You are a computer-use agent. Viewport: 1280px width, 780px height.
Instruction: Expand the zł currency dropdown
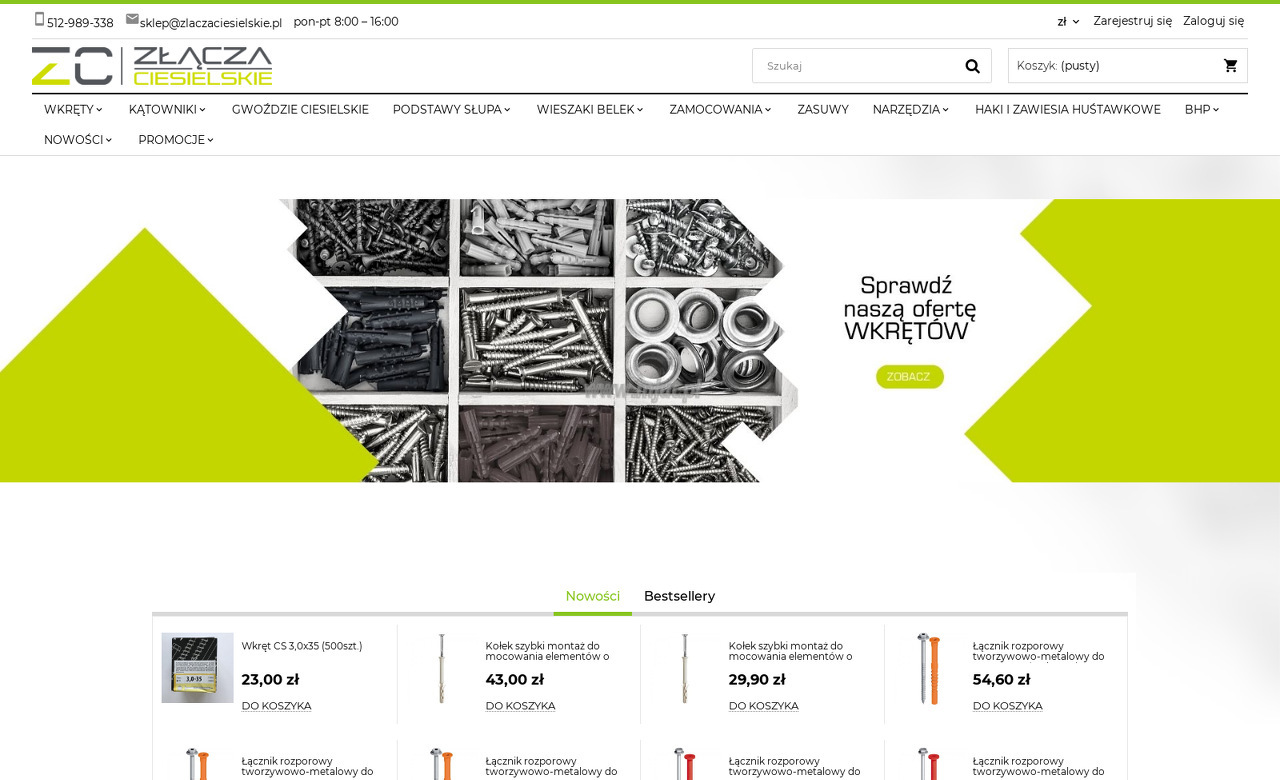tap(1068, 22)
